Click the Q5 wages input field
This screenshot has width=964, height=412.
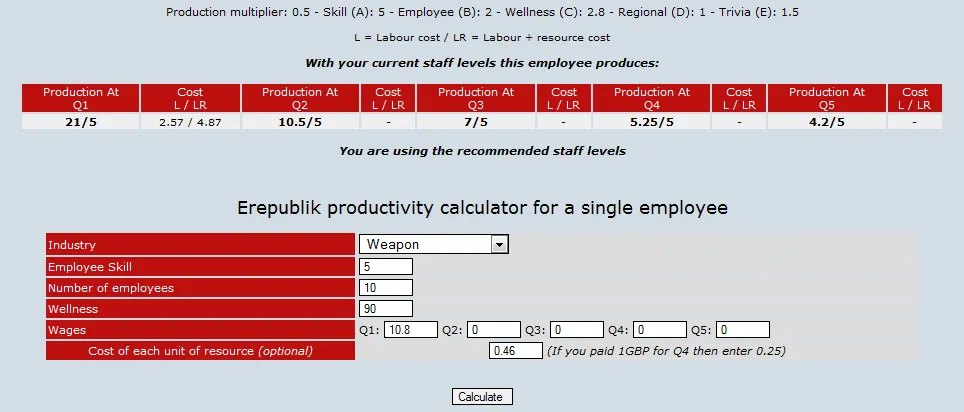tap(743, 330)
